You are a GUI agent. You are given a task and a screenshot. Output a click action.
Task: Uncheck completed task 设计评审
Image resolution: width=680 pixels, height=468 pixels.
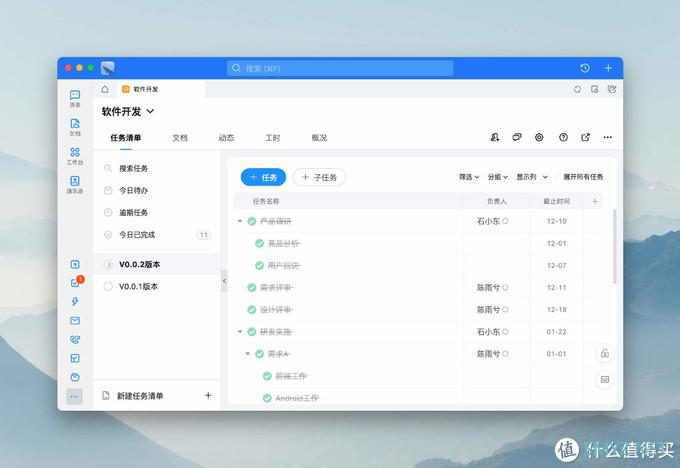(x=252, y=310)
